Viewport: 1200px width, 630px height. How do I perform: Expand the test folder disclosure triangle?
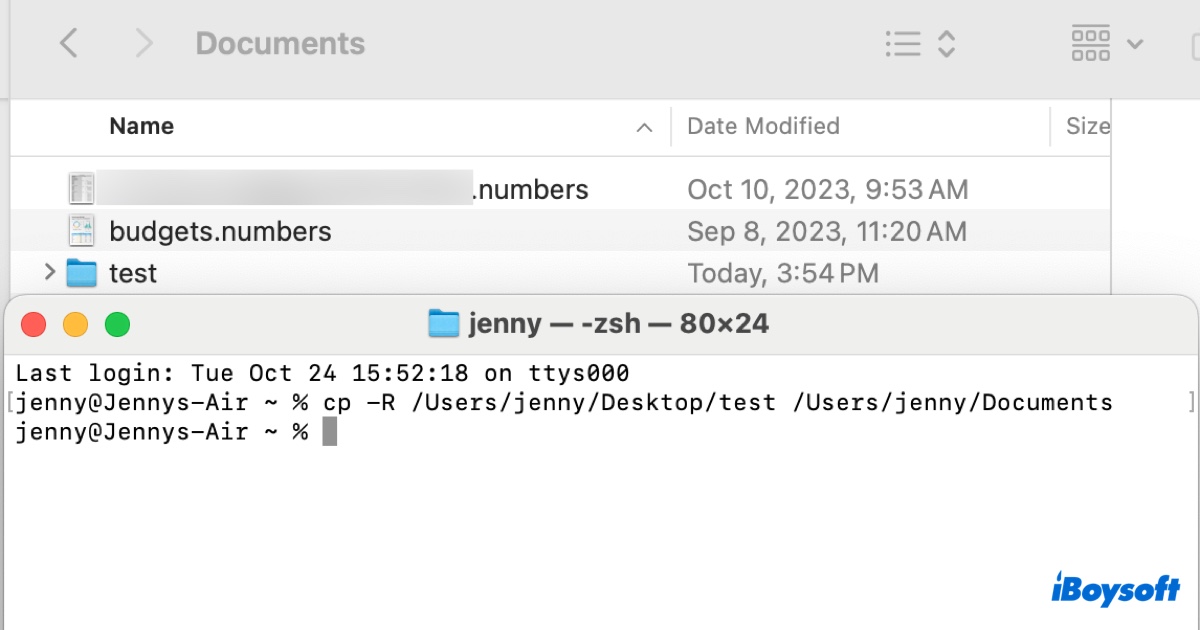(49, 272)
